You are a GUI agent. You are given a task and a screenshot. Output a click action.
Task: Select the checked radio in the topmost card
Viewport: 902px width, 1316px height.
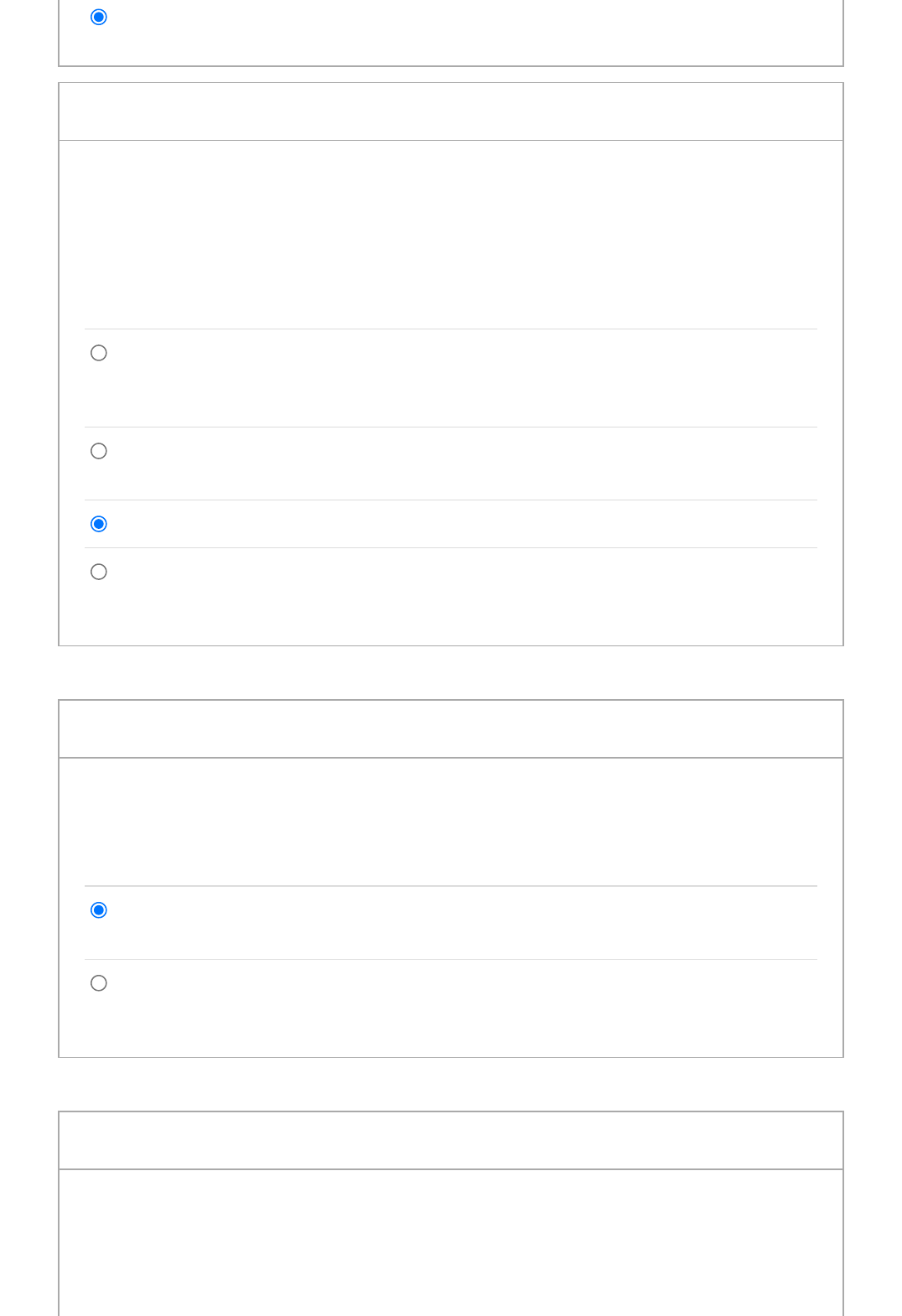(99, 17)
